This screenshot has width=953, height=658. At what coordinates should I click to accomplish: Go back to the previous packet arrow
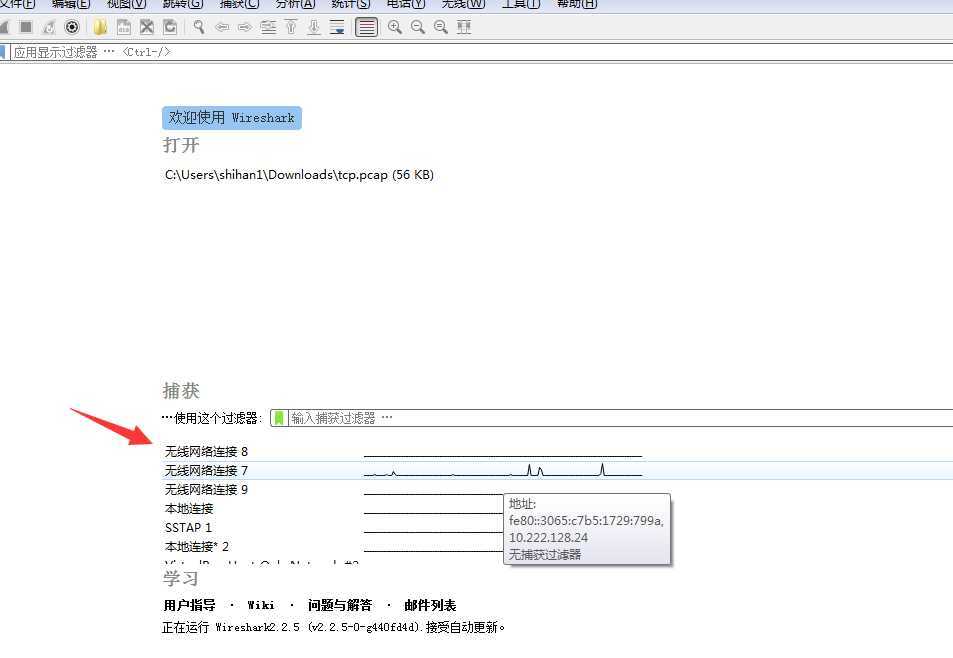tap(222, 27)
